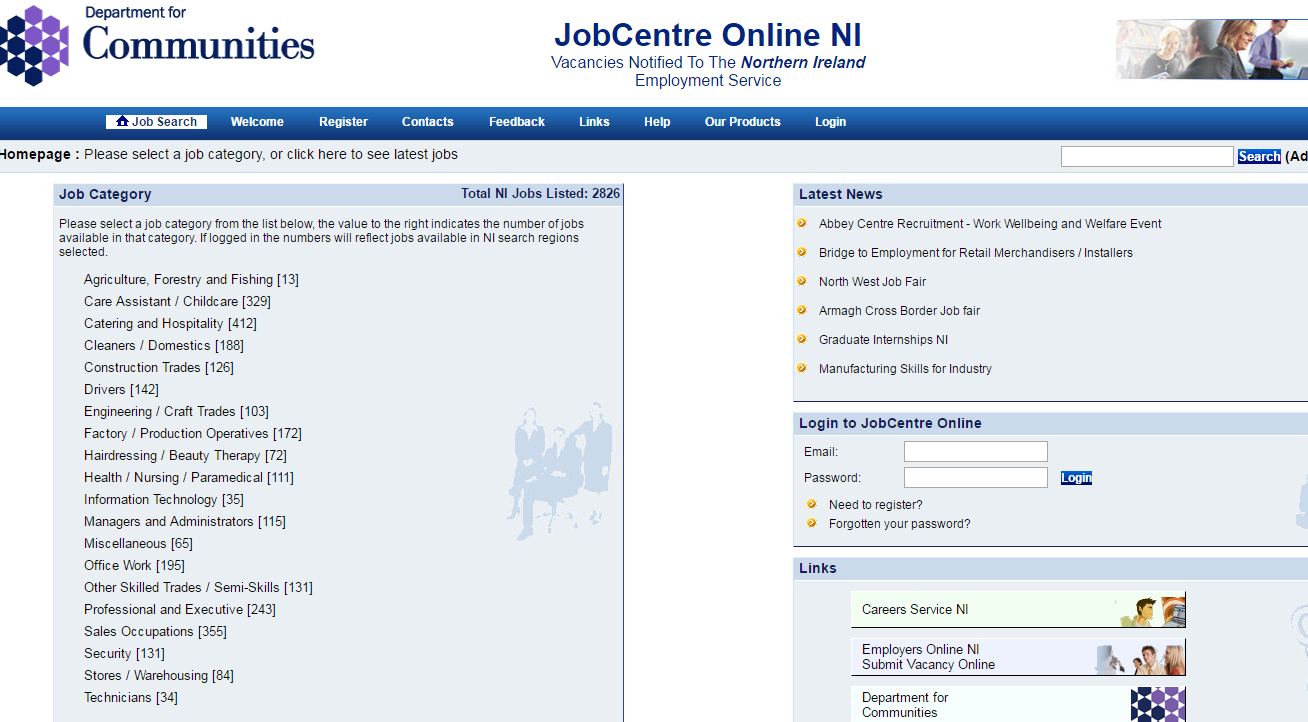The width and height of the screenshot is (1308, 722).
Task: Open the Feedback menu item
Action: 517,122
